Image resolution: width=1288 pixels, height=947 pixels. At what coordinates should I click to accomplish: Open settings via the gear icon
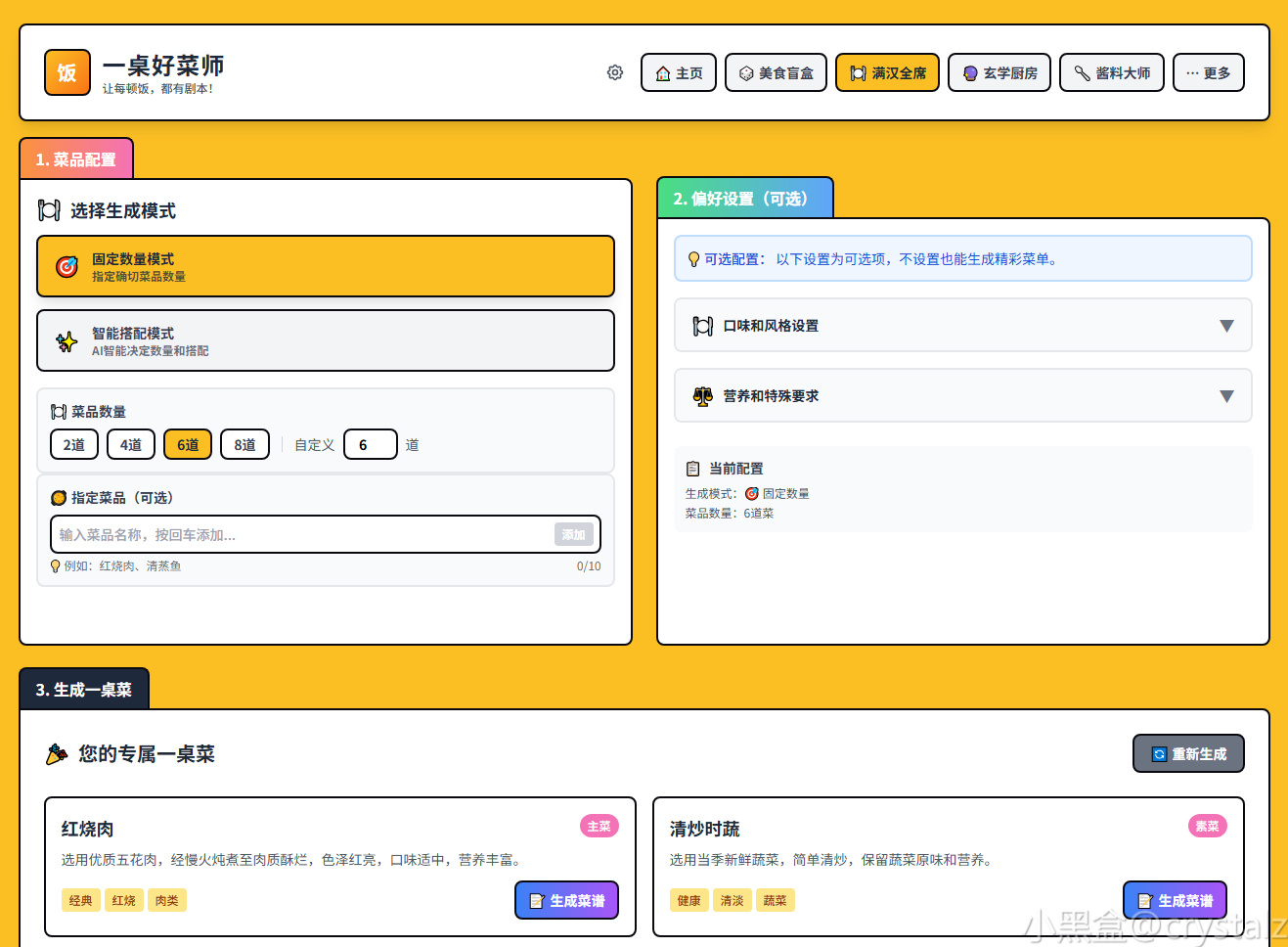[x=615, y=72]
